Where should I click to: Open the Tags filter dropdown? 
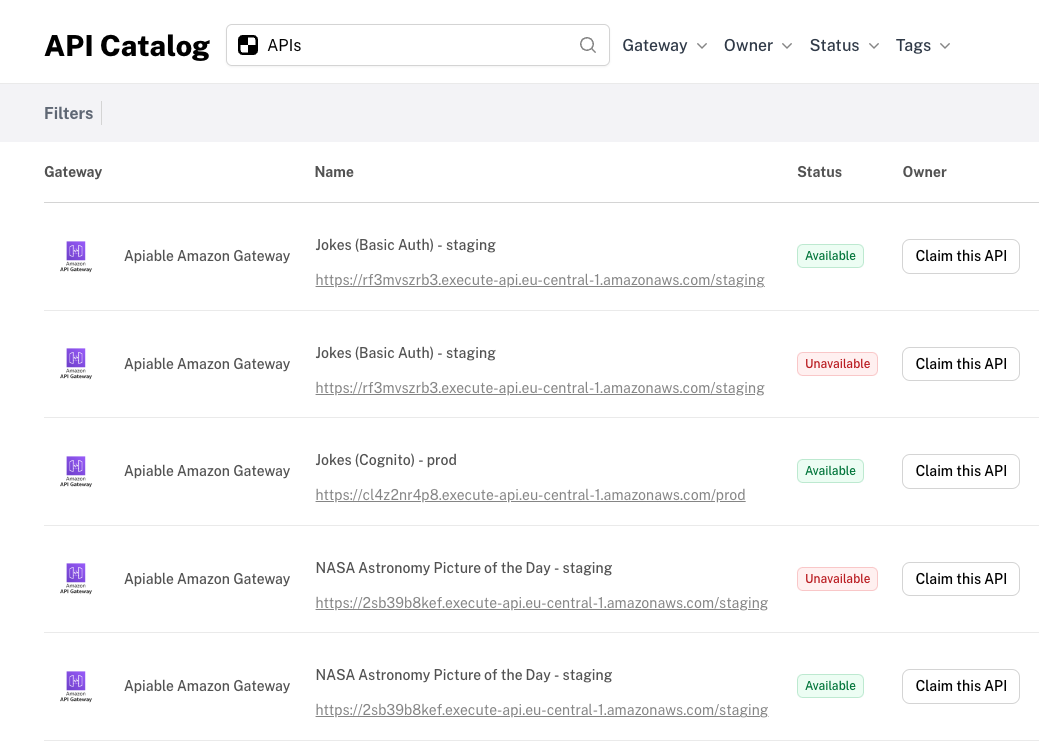pyautogui.click(x=922, y=45)
